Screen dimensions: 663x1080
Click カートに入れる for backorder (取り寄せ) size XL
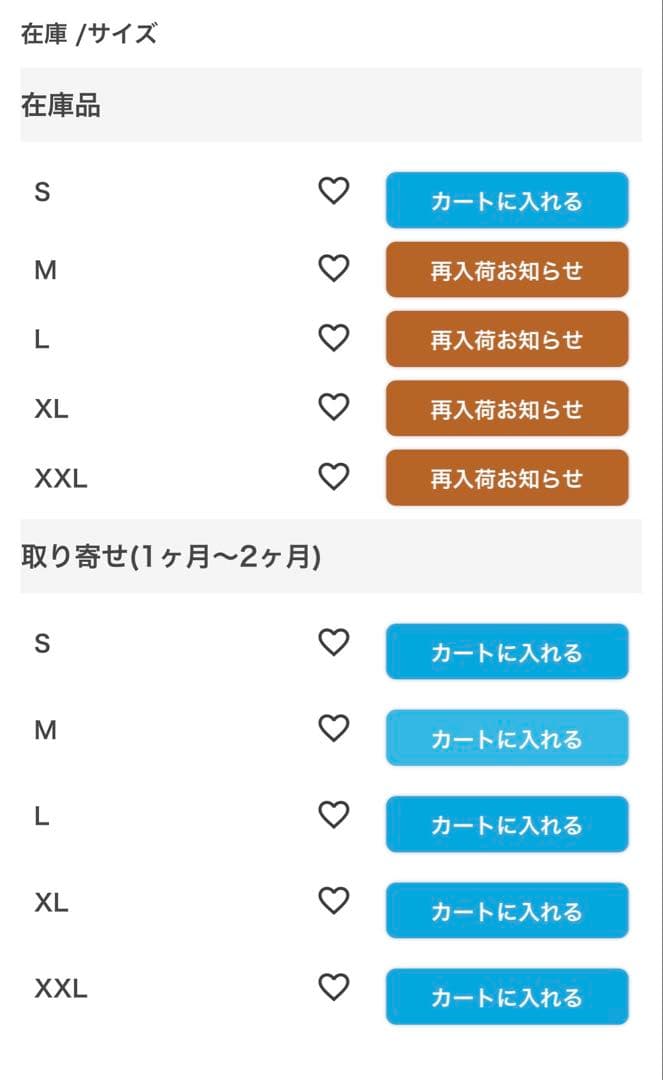(507, 911)
